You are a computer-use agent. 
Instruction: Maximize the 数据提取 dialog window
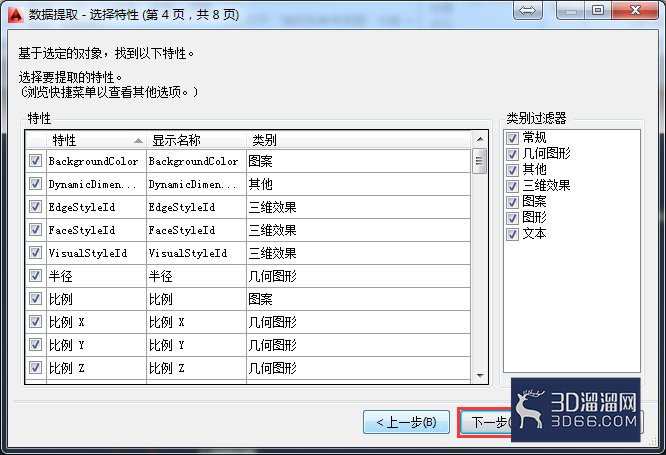tap(598, 11)
